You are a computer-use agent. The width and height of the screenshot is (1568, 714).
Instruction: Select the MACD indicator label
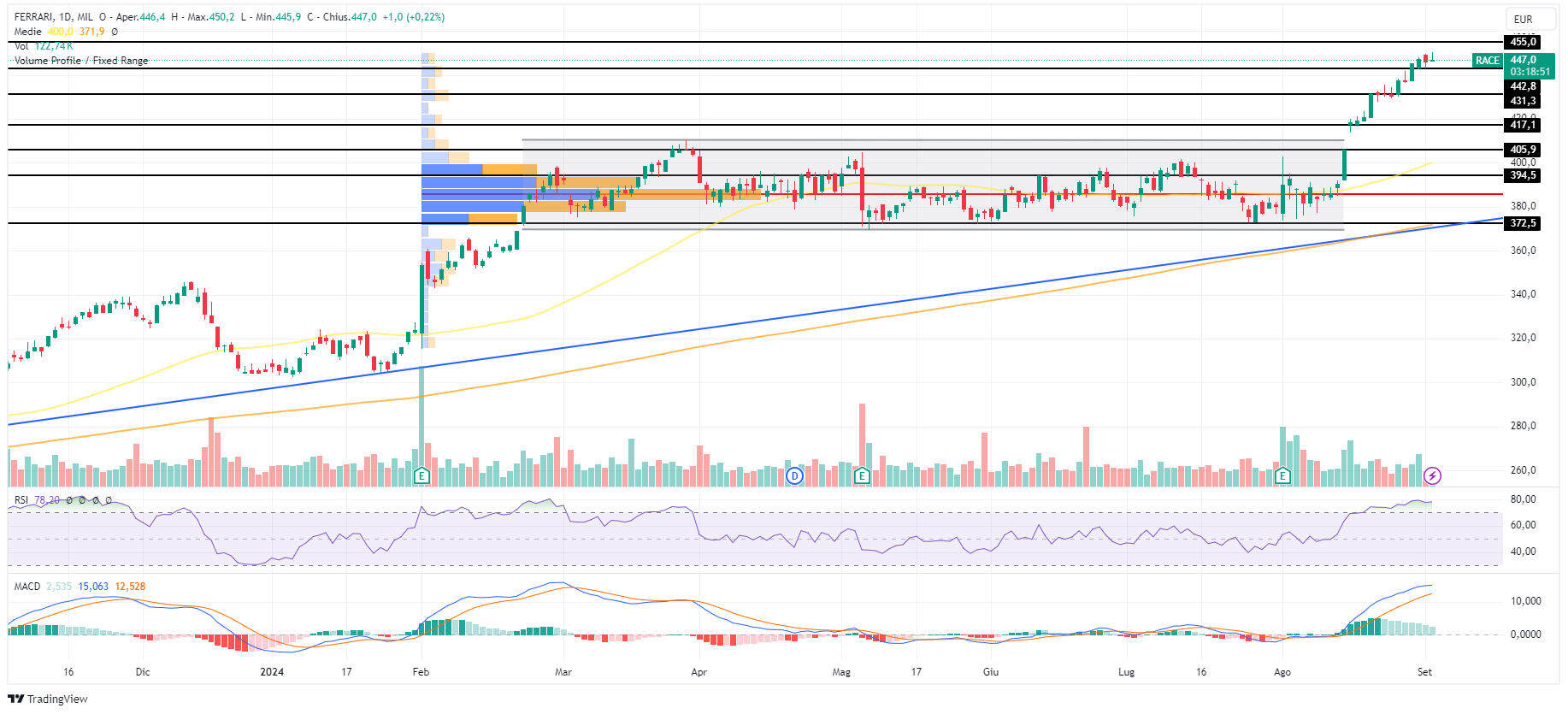[x=27, y=587]
